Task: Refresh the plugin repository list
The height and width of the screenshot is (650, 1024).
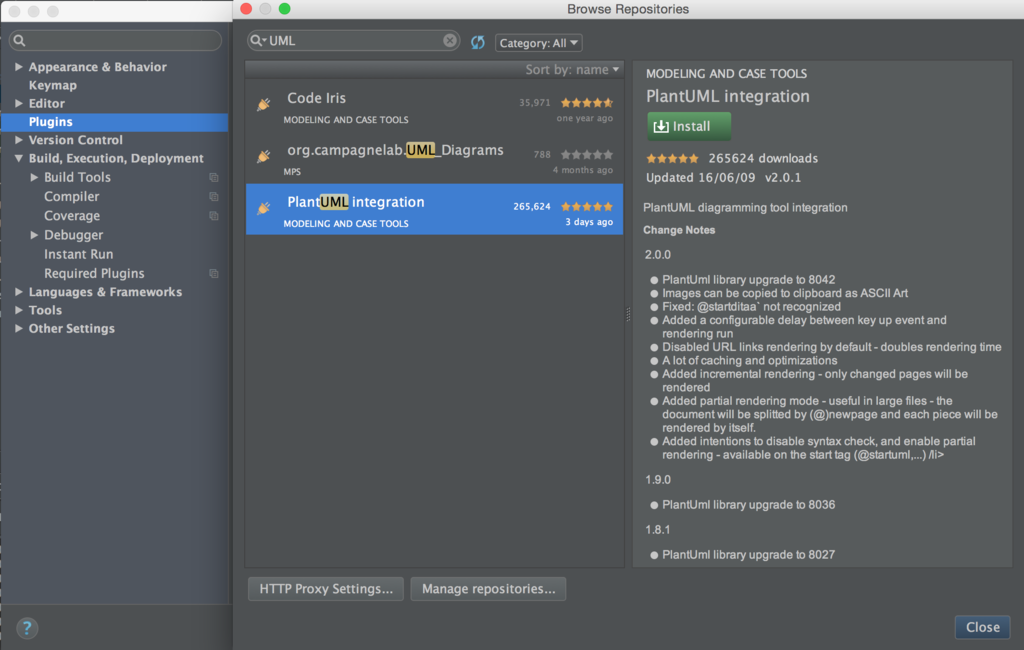Action: (x=477, y=42)
